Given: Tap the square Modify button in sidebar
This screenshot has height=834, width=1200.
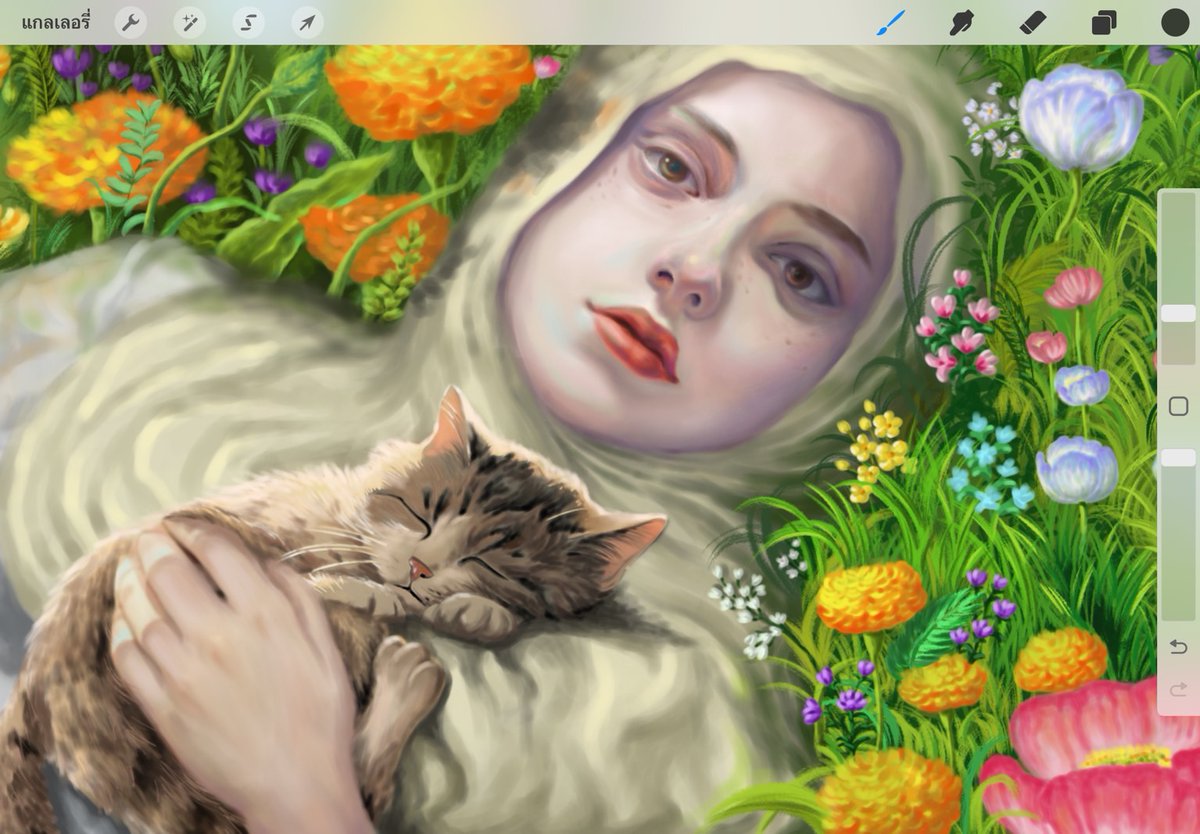Looking at the screenshot, I should [1178, 406].
